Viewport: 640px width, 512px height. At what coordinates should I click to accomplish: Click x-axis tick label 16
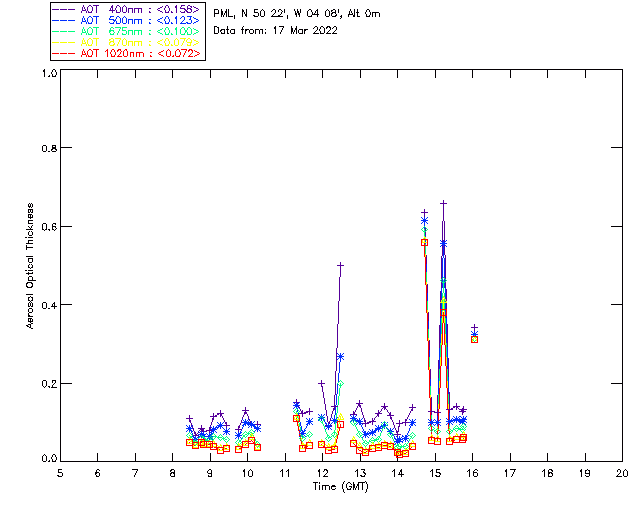(473, 473)
